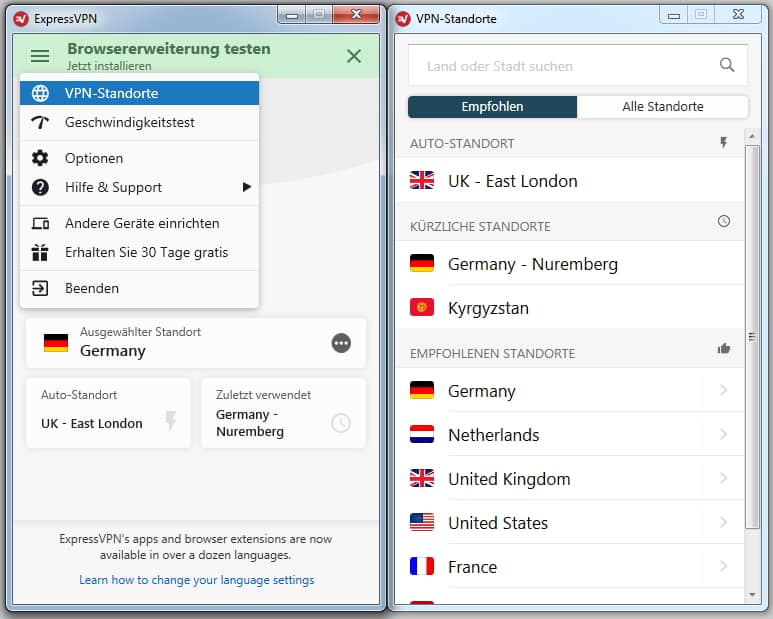Click the scroll-down arrow in VPN-Standorte list

click(x=752, y=594)
